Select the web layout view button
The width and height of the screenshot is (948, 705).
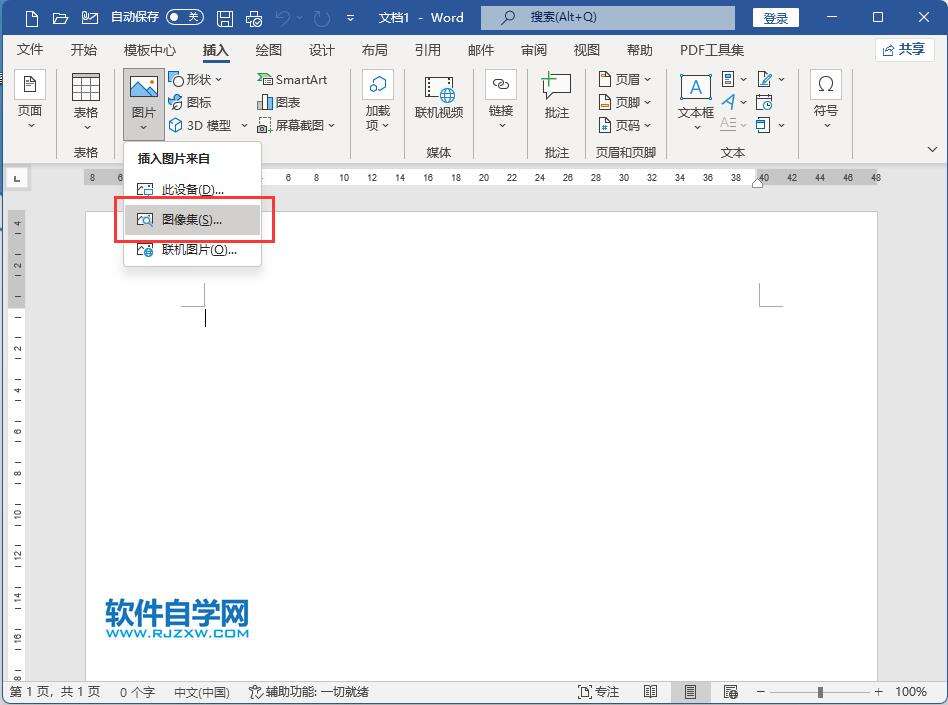(731, 691)
